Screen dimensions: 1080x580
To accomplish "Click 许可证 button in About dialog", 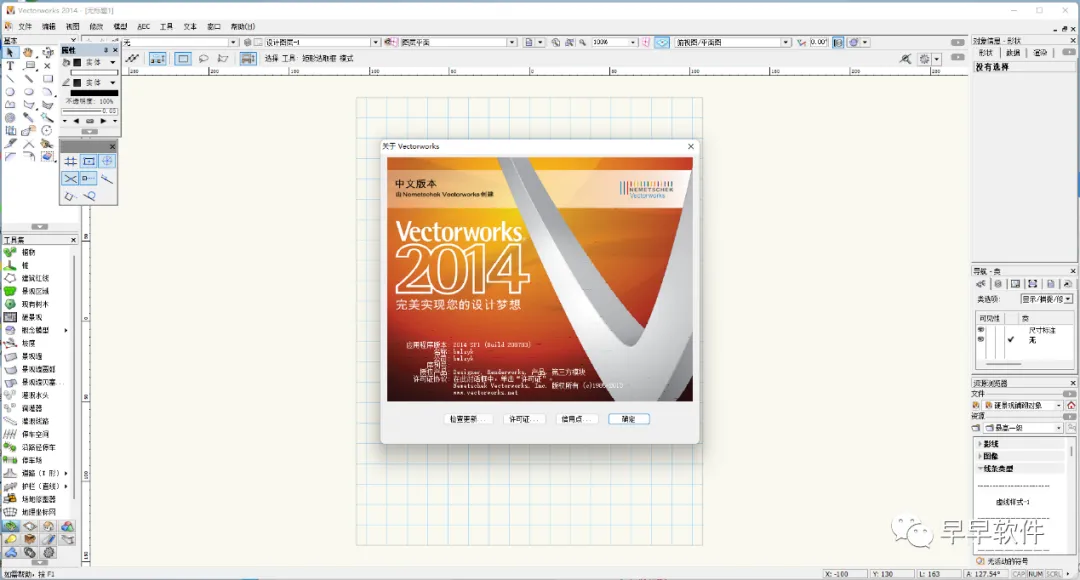I will [x=523, y=419].
